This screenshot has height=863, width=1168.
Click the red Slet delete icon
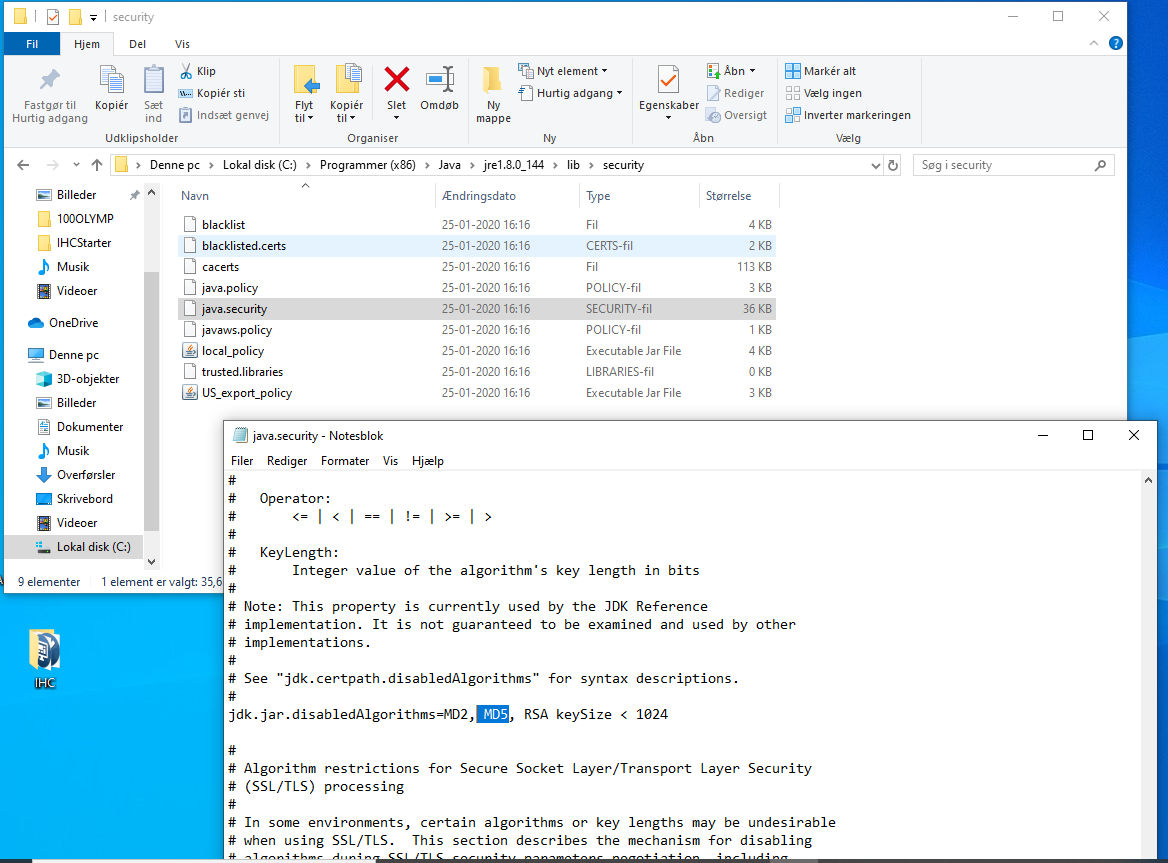396,80
